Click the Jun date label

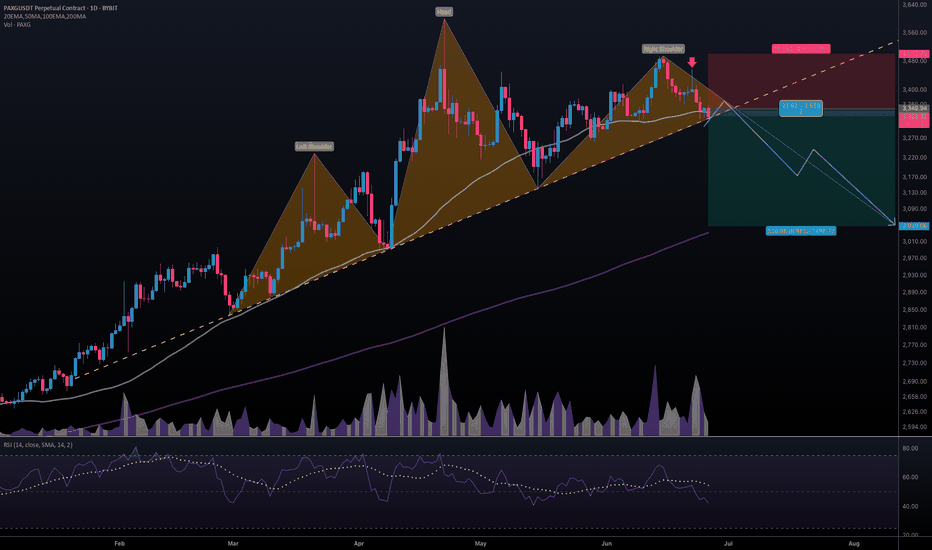(x=606, y=543)
